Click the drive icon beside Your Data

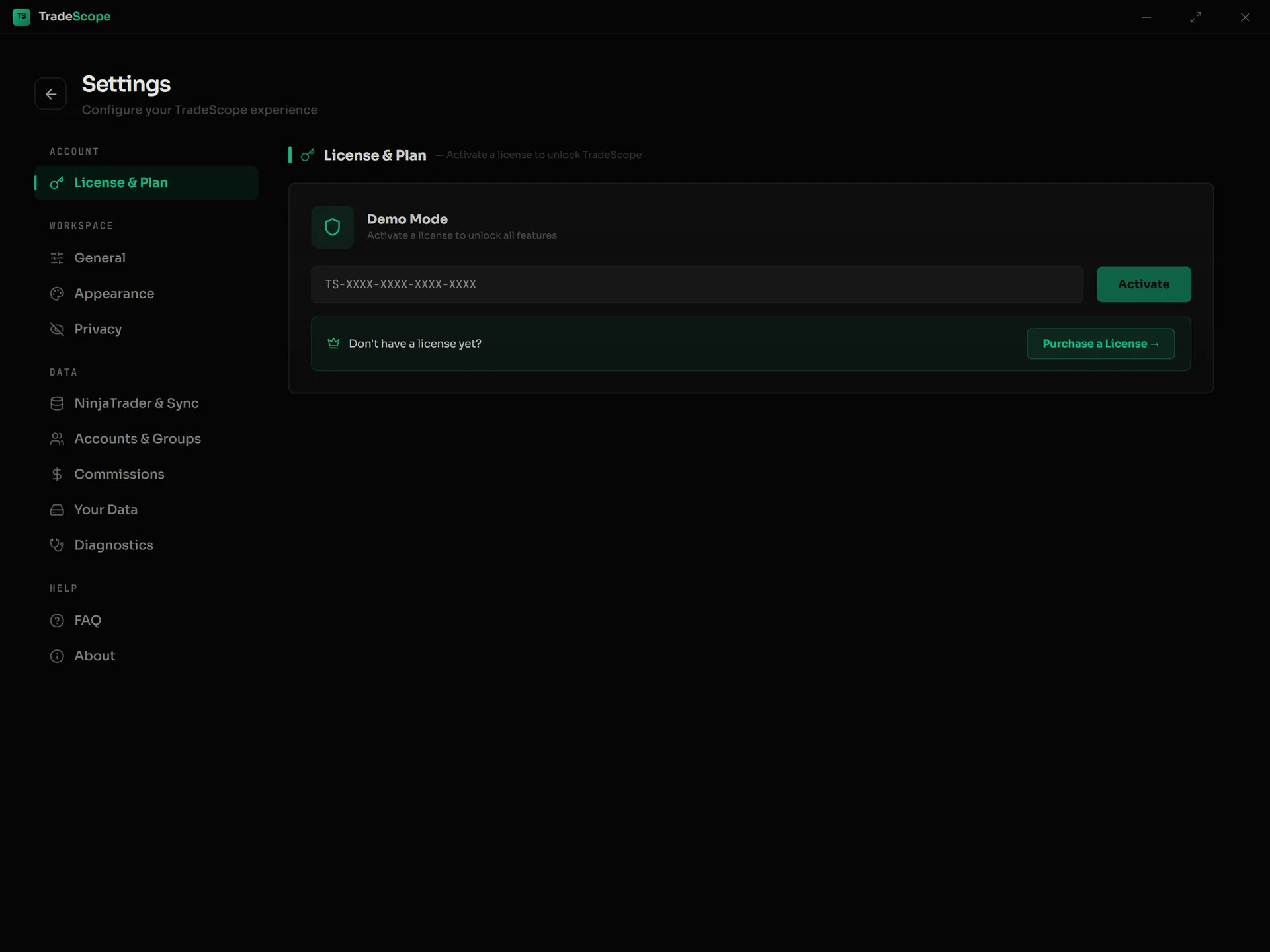57,510
